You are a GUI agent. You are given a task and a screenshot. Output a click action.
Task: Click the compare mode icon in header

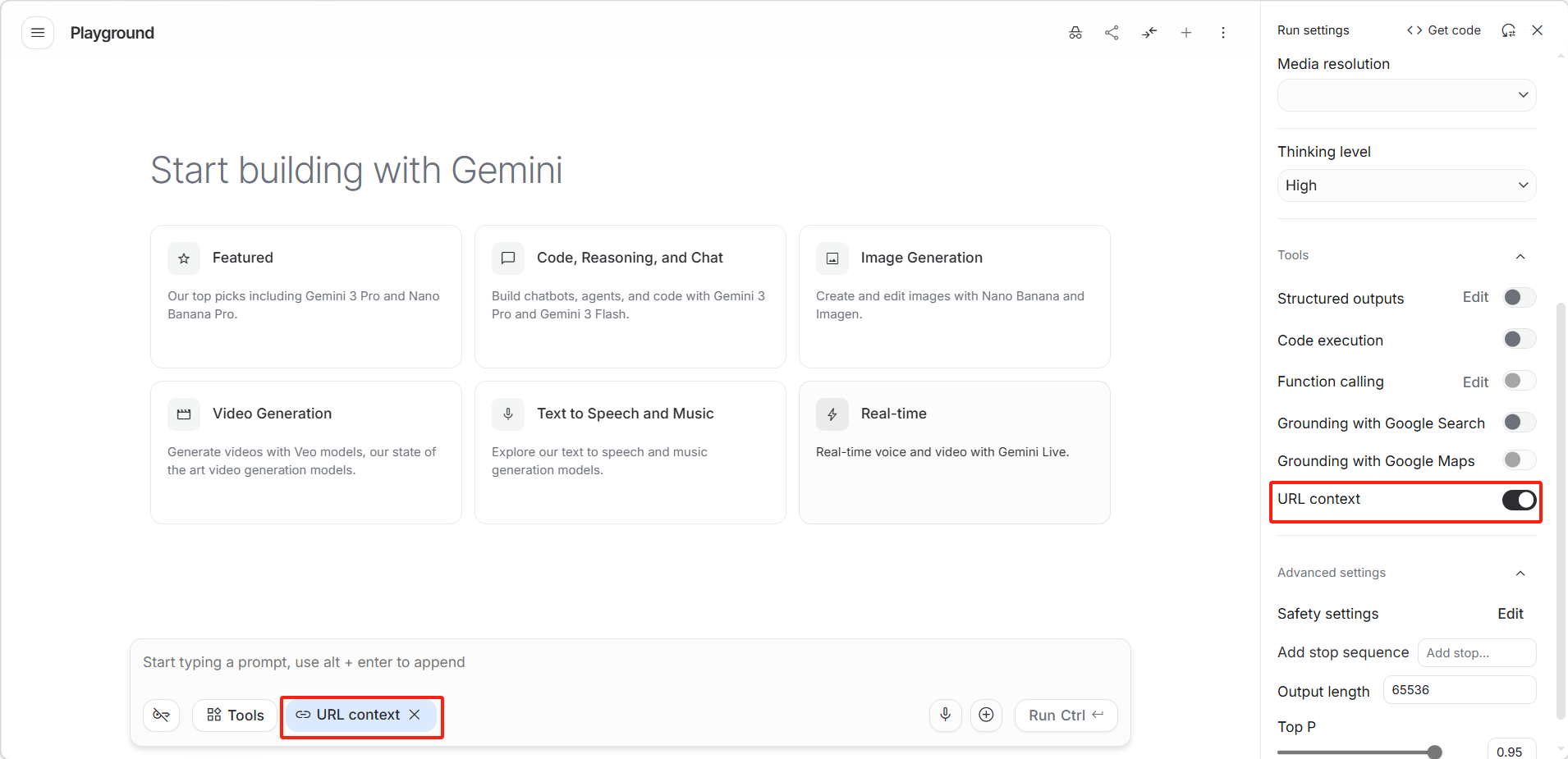(1149, 33)
